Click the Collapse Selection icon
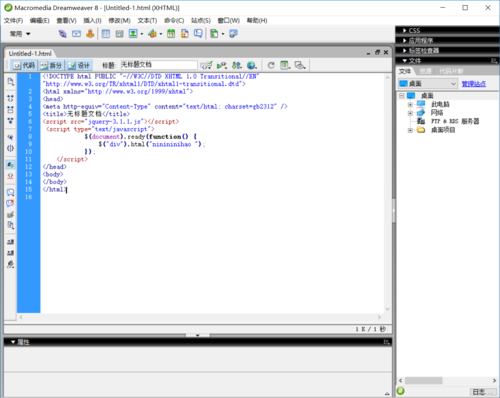This screenshot has width=500, height=398. click(11, 109)
